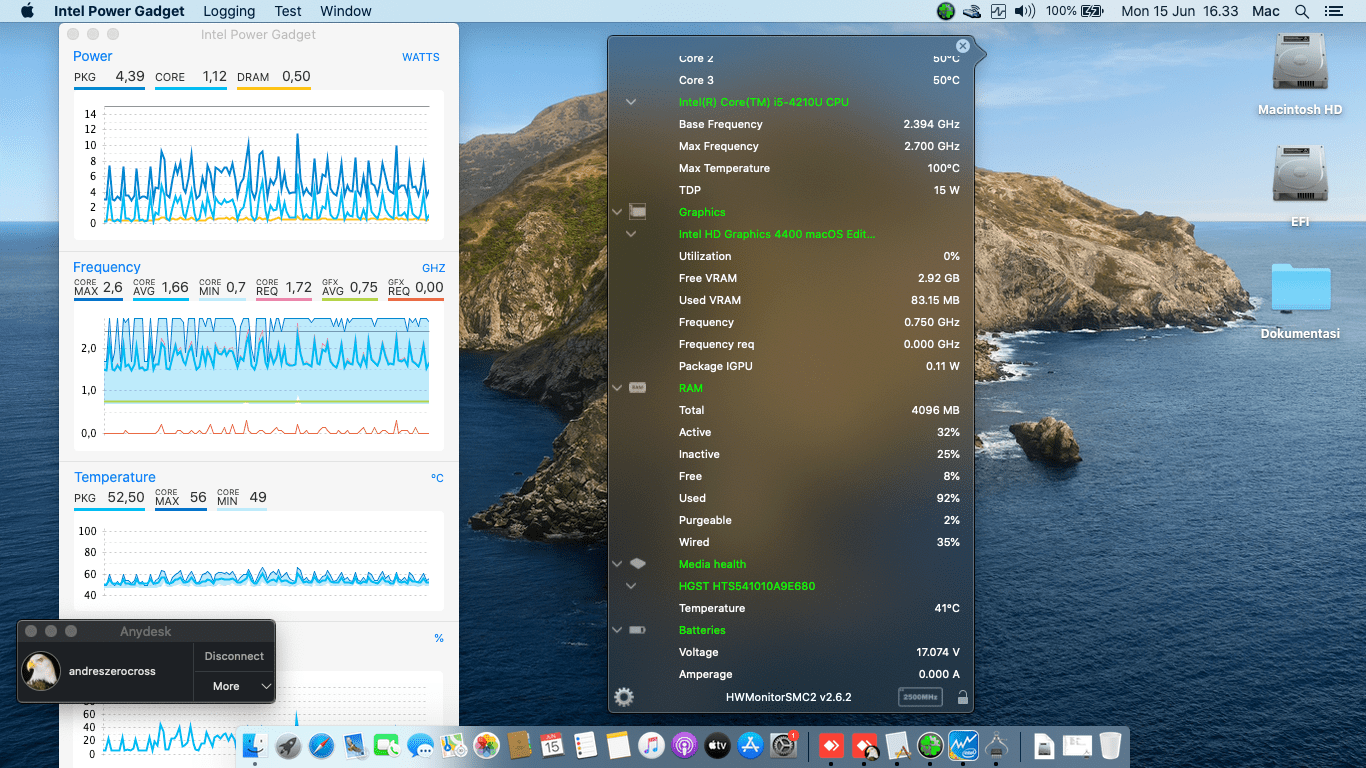This screenshot has height=768, width=1366.
Task: Open Music from the Dock
Action: [x=651, y=745]
